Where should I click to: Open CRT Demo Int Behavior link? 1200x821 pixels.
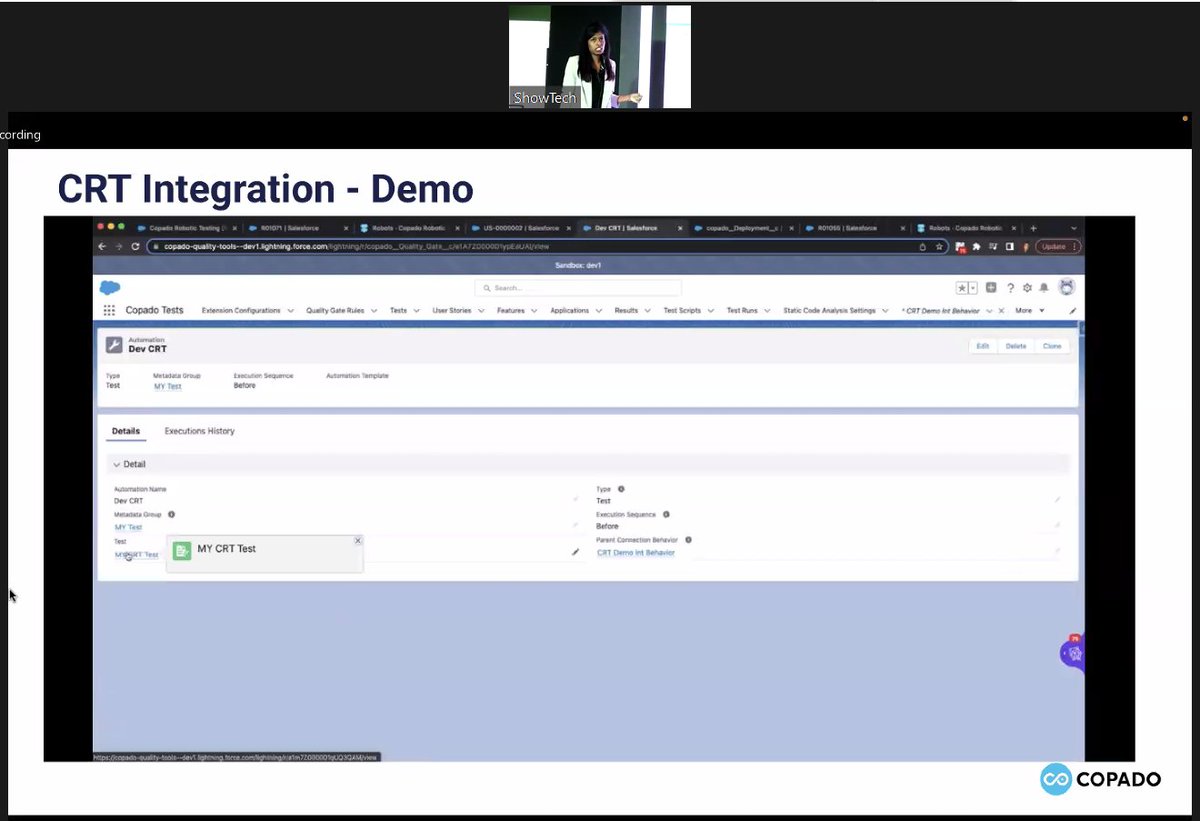[x=636, y=552]
